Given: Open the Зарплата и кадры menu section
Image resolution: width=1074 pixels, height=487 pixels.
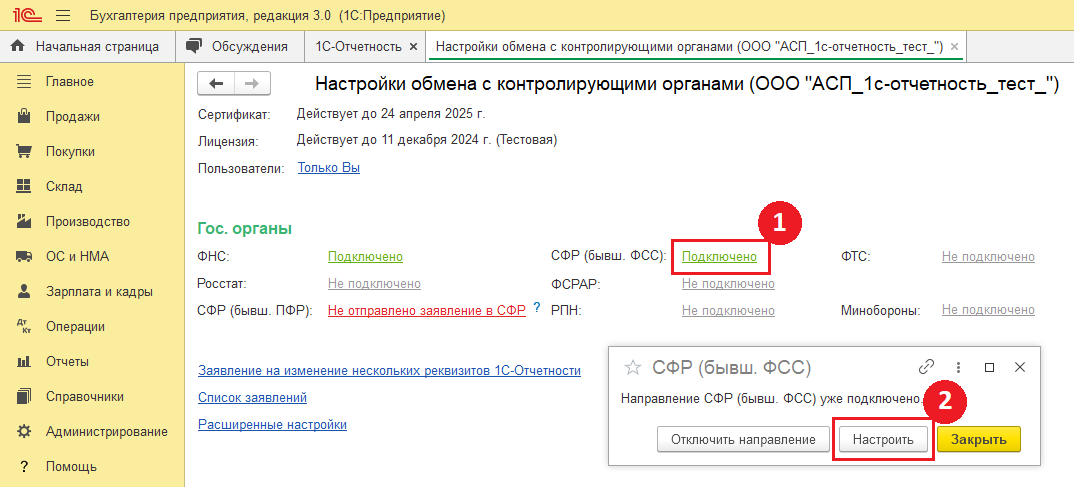Looking at the screenshot, I should click(99, 291).
